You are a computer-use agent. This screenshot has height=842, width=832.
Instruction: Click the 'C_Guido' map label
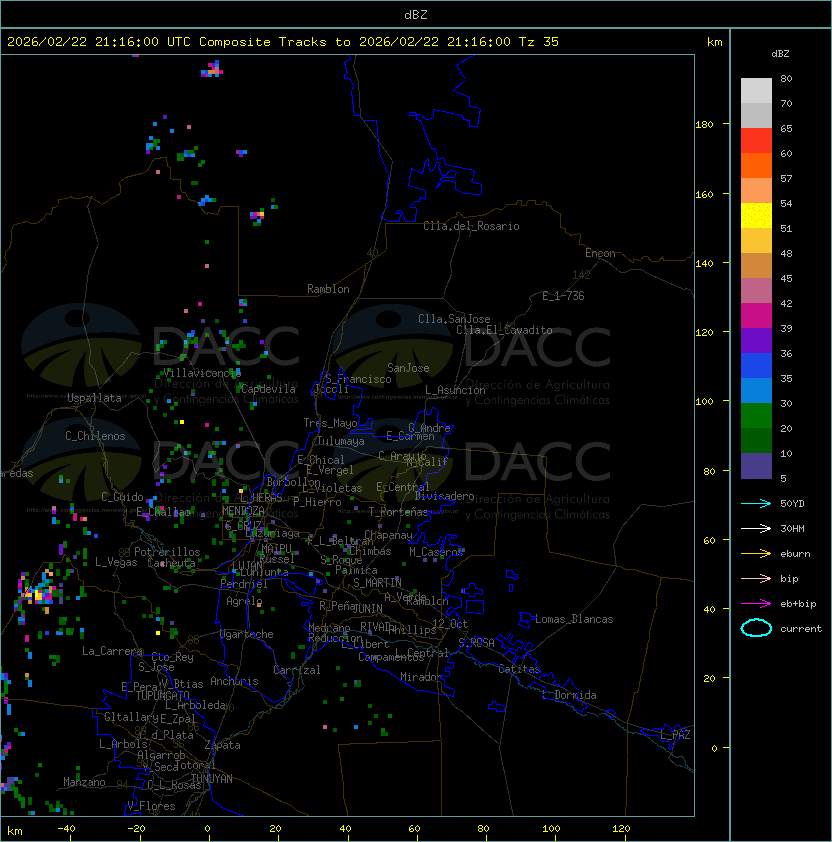[122, 497]
